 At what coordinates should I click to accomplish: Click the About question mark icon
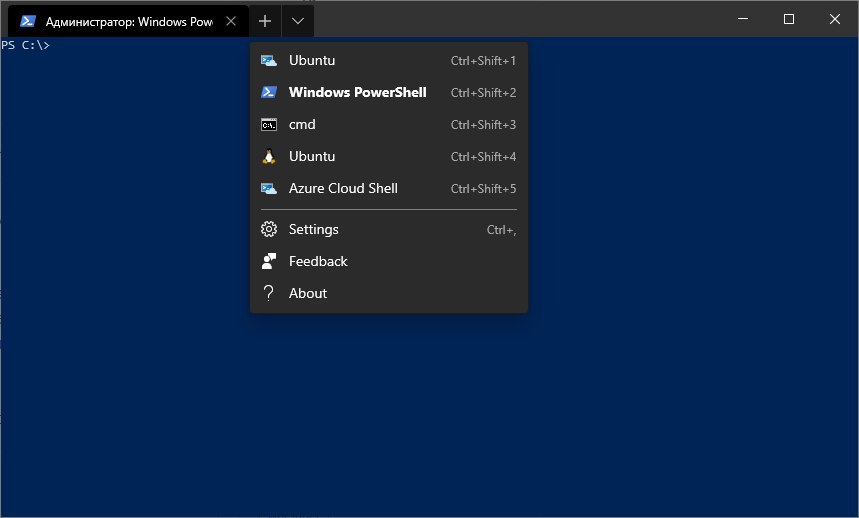click(268, 293)
